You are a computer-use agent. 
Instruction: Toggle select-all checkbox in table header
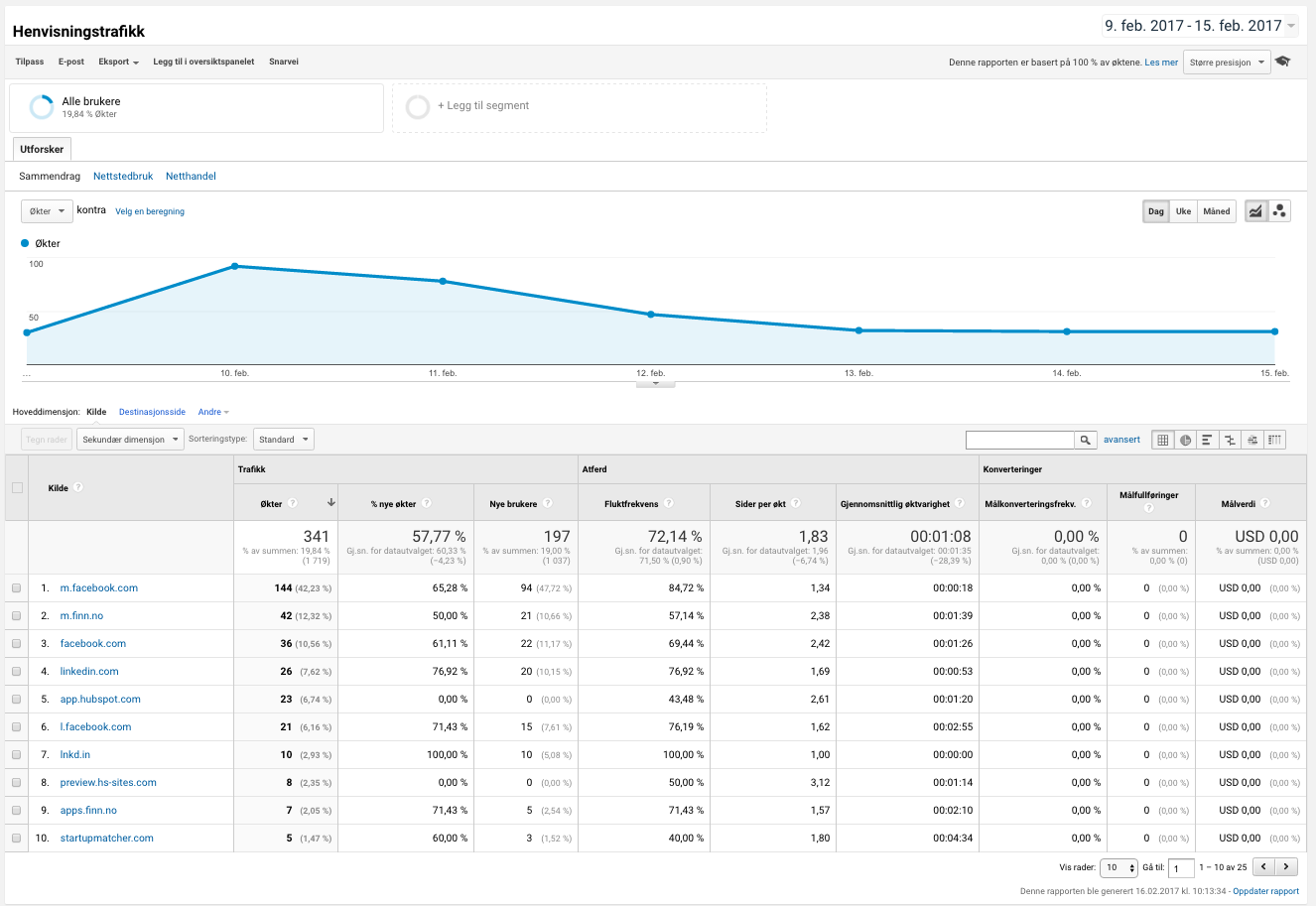pyautogui.click(x=17, y=487)
